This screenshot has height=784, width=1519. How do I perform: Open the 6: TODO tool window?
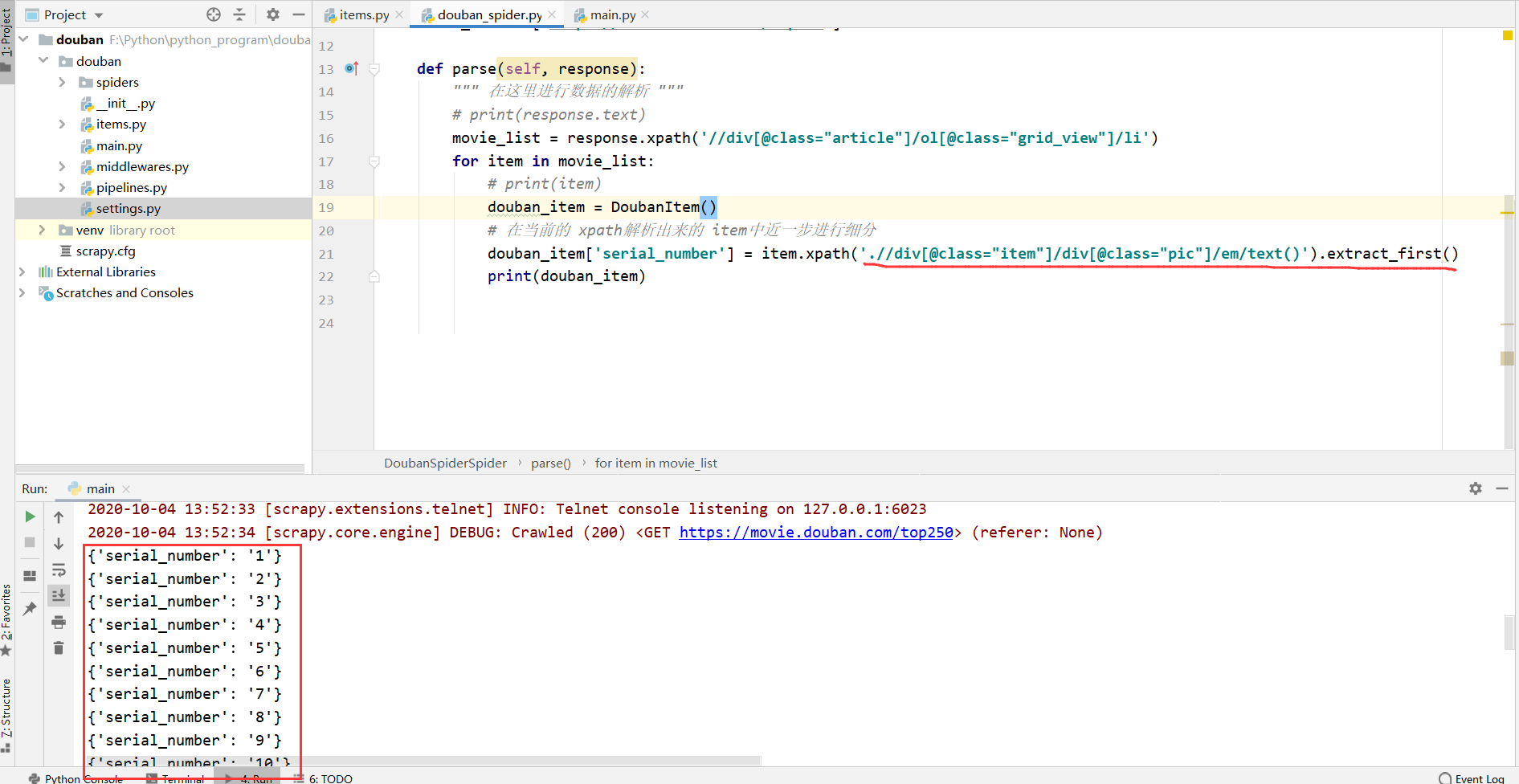[323, 778]
